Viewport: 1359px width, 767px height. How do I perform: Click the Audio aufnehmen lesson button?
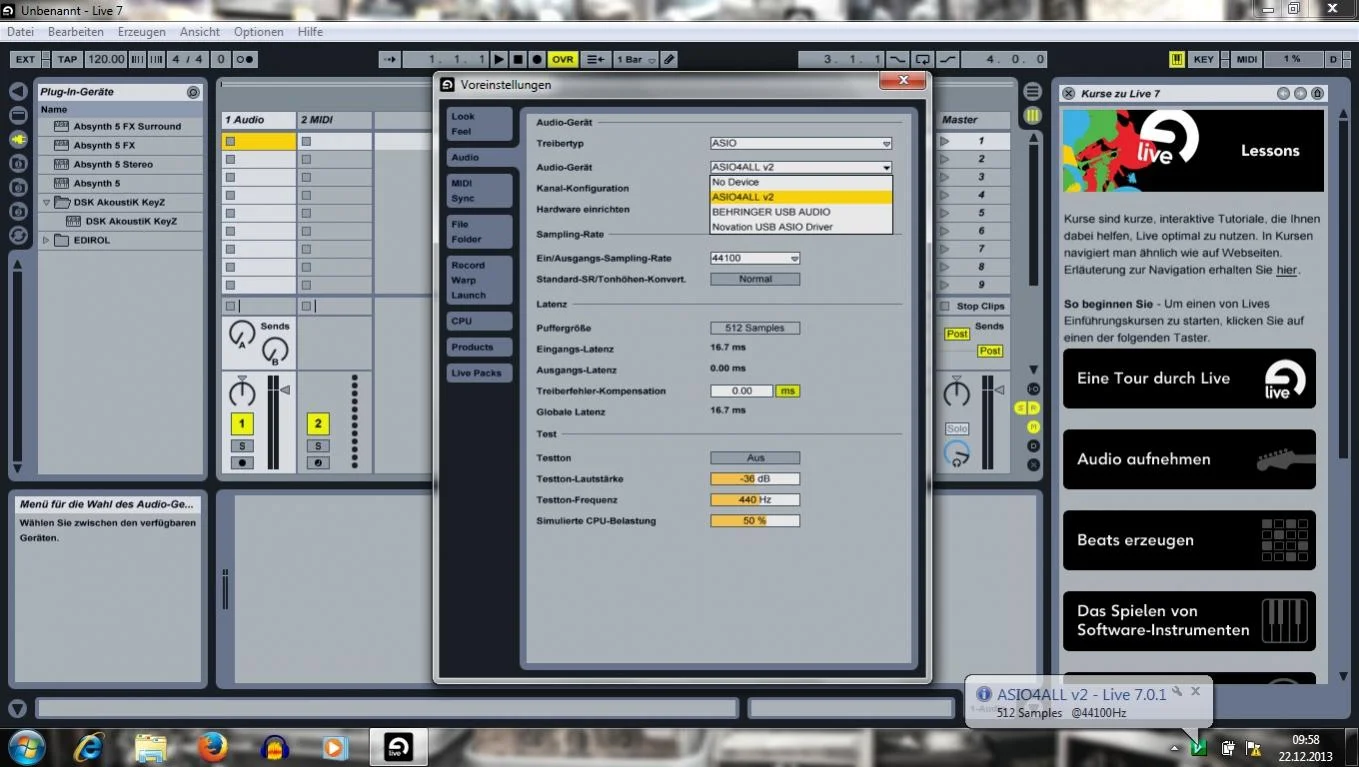click(x=1188, y=460)
